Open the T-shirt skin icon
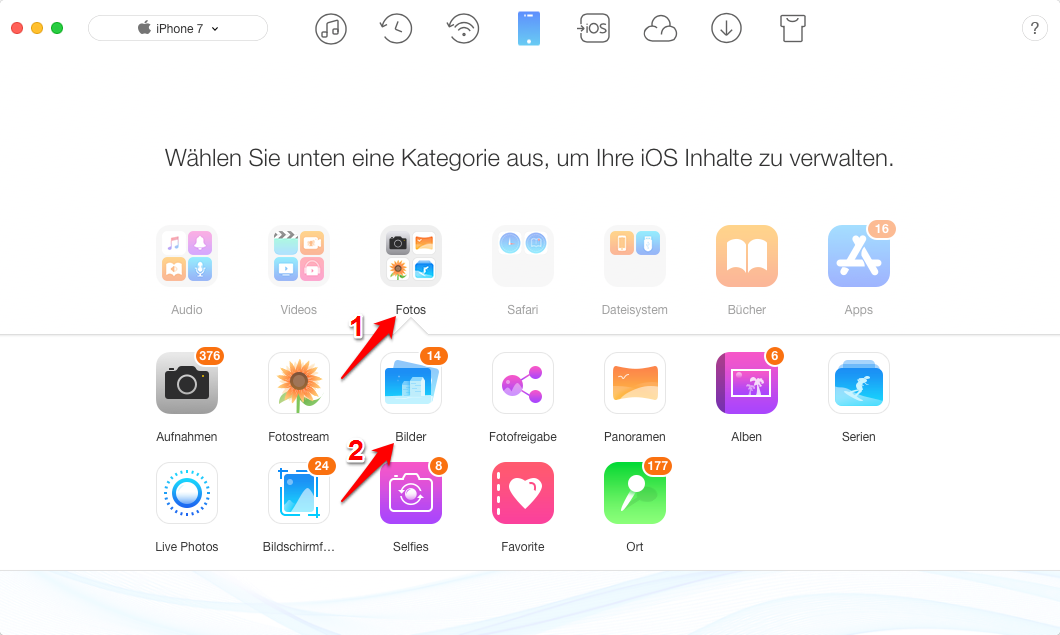The height and width of the screenshot is (635, 1060). tap(792, 29)
